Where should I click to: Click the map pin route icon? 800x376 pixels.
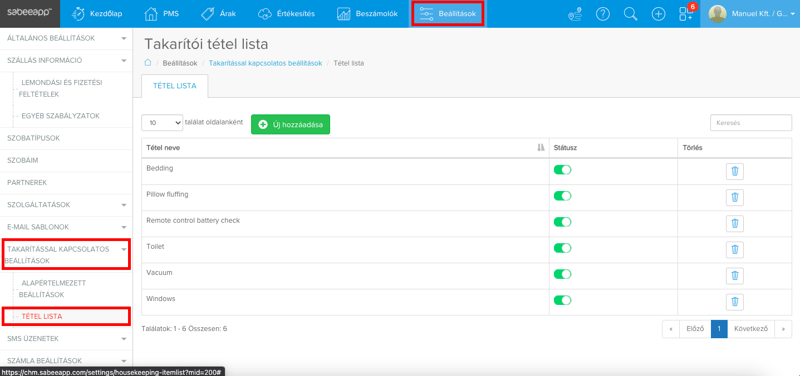tap(575, 14)
